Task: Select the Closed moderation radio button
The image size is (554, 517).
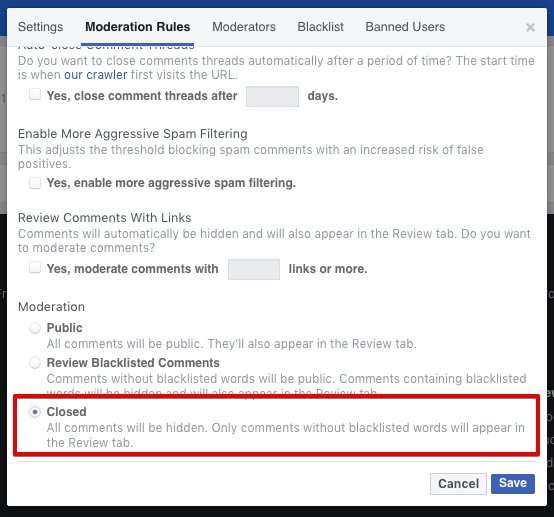Action: click(35, 412)
